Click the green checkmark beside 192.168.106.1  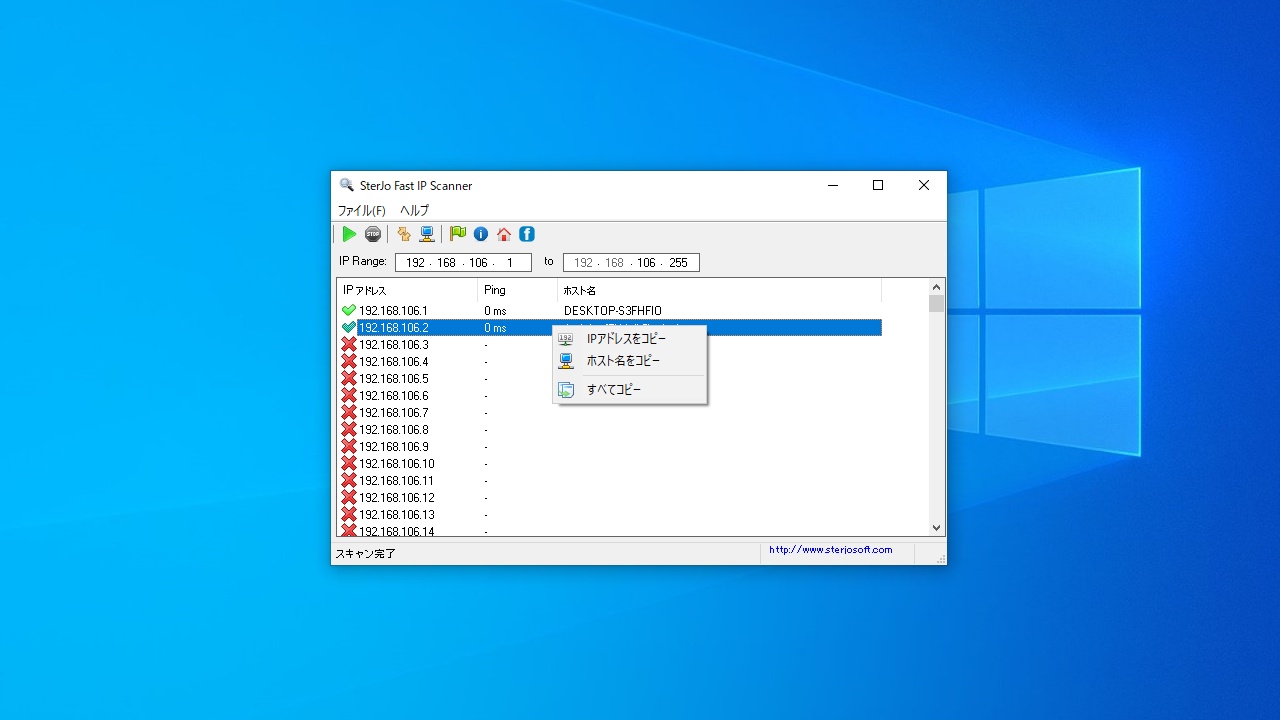click(349, 311)
